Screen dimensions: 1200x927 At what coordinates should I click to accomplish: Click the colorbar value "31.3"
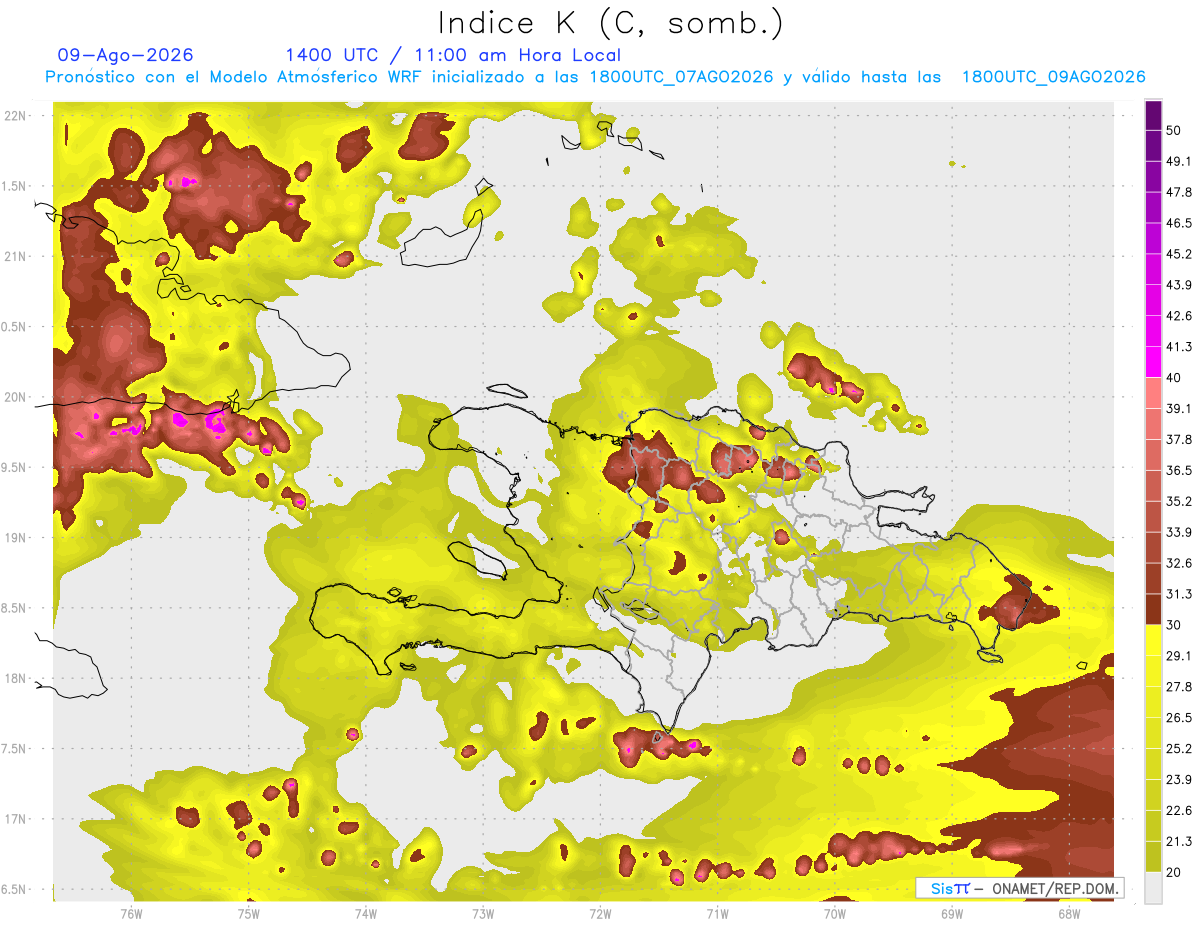(x=1178, y=594)
